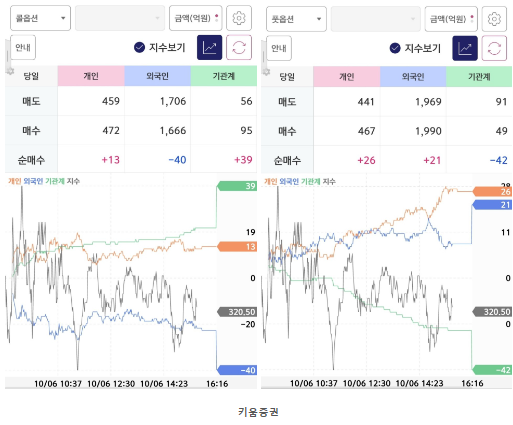Toggle chart view in put option panel
The width and height of the screenshot is (513, 425).
[x=465, y=49]
